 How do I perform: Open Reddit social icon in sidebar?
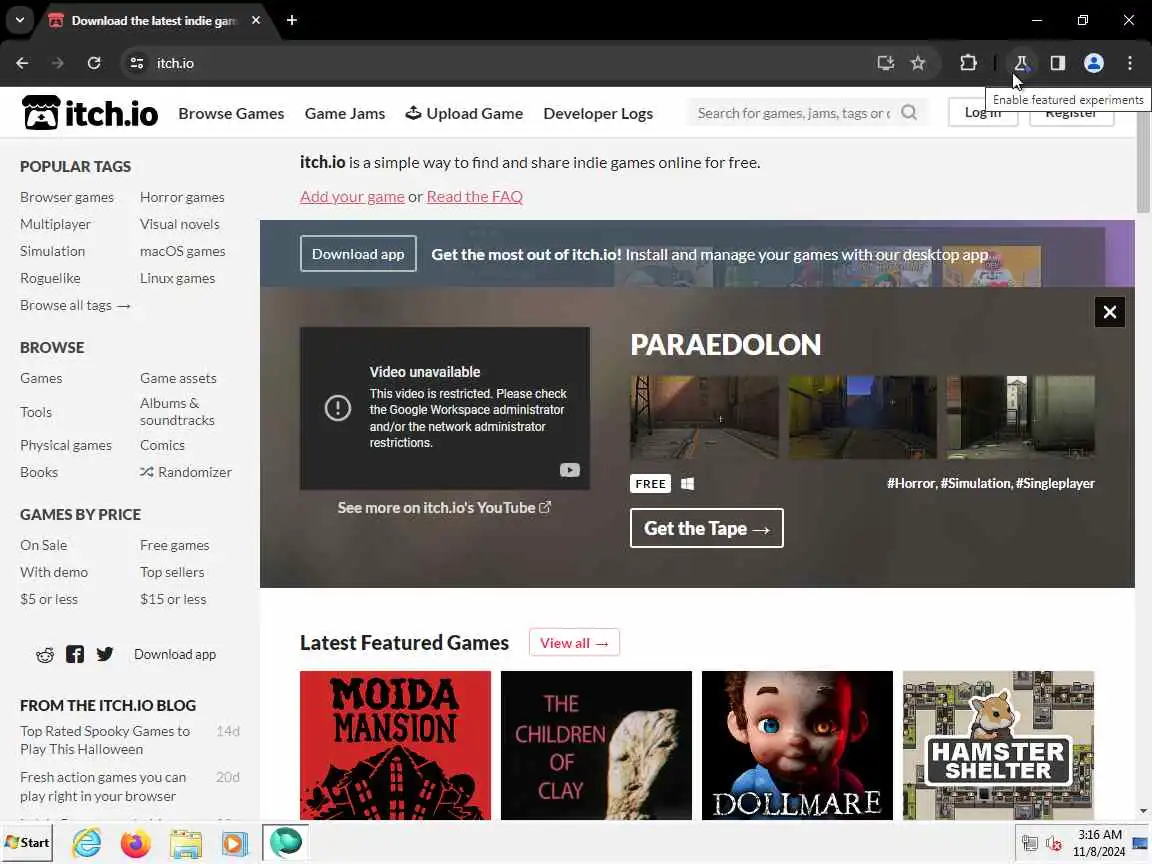click(45, 655)
